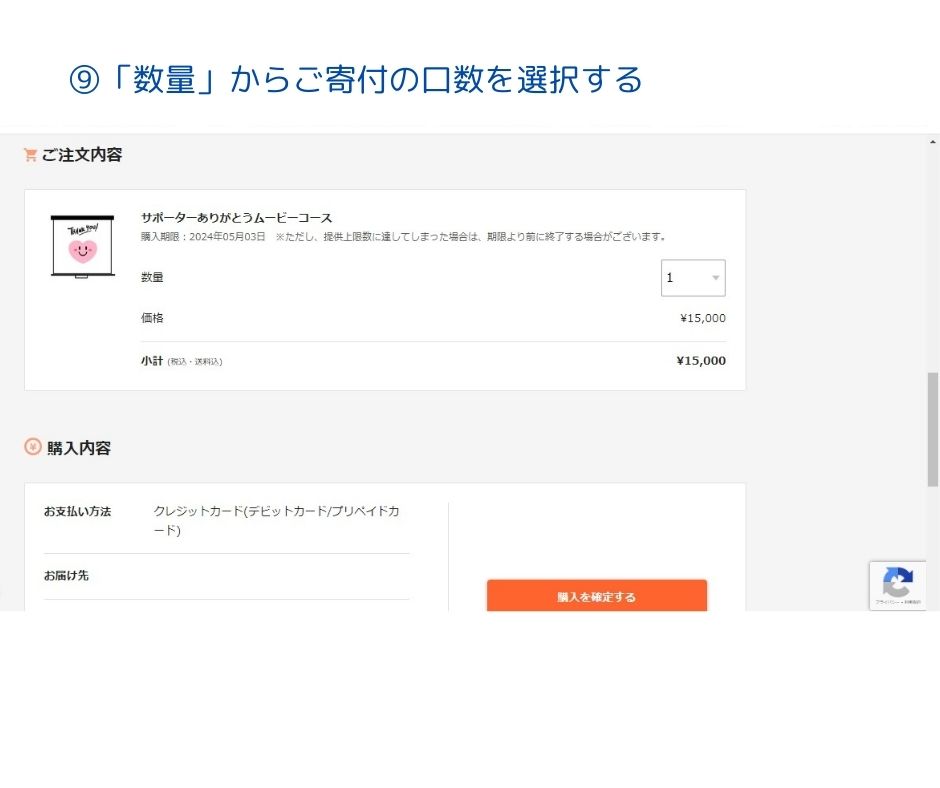Image resolution: width=940 pixels, height=788 pixels.
Task: Click the 購入を確定する button
Action: tap(596, 596)
